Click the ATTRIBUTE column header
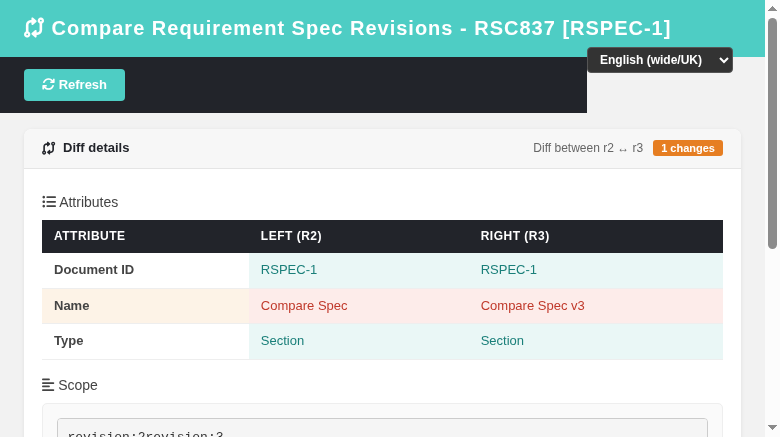 (90, 236)
